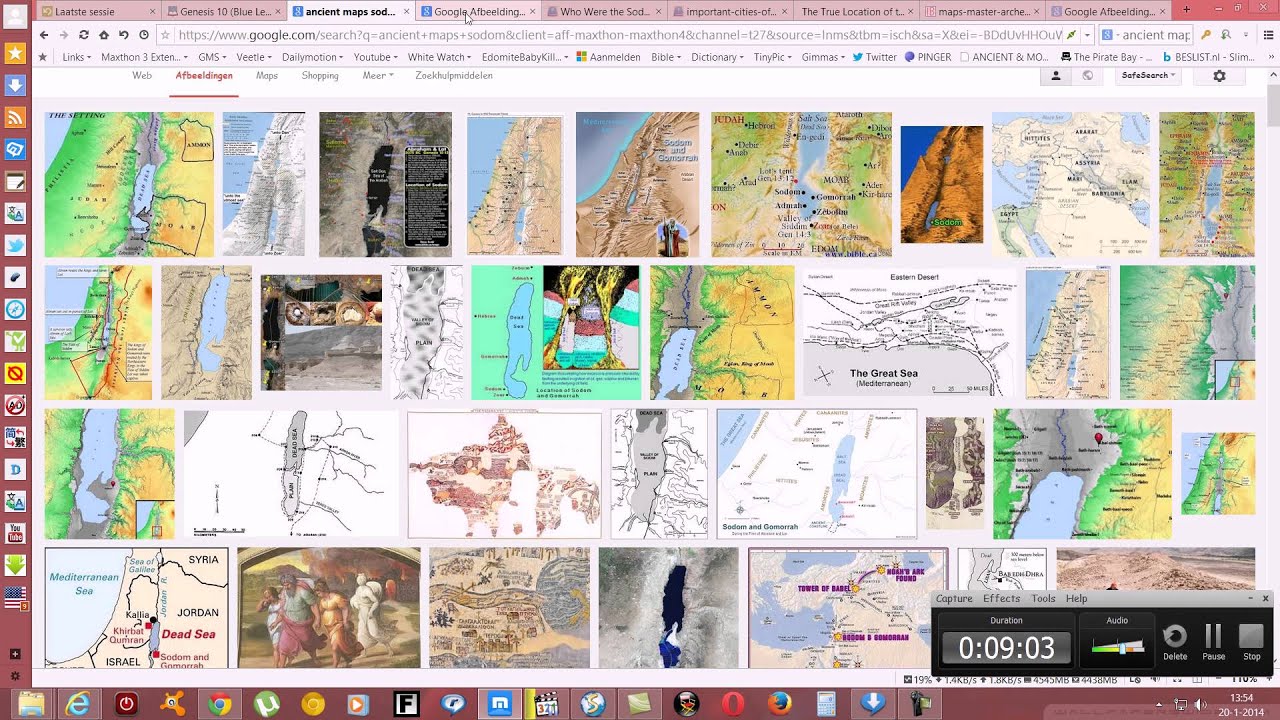Image resolution: width=1280 pixels, height=720 pixels.
Task: Launch uTorrent from the taskbar
Action: [266, 704]
